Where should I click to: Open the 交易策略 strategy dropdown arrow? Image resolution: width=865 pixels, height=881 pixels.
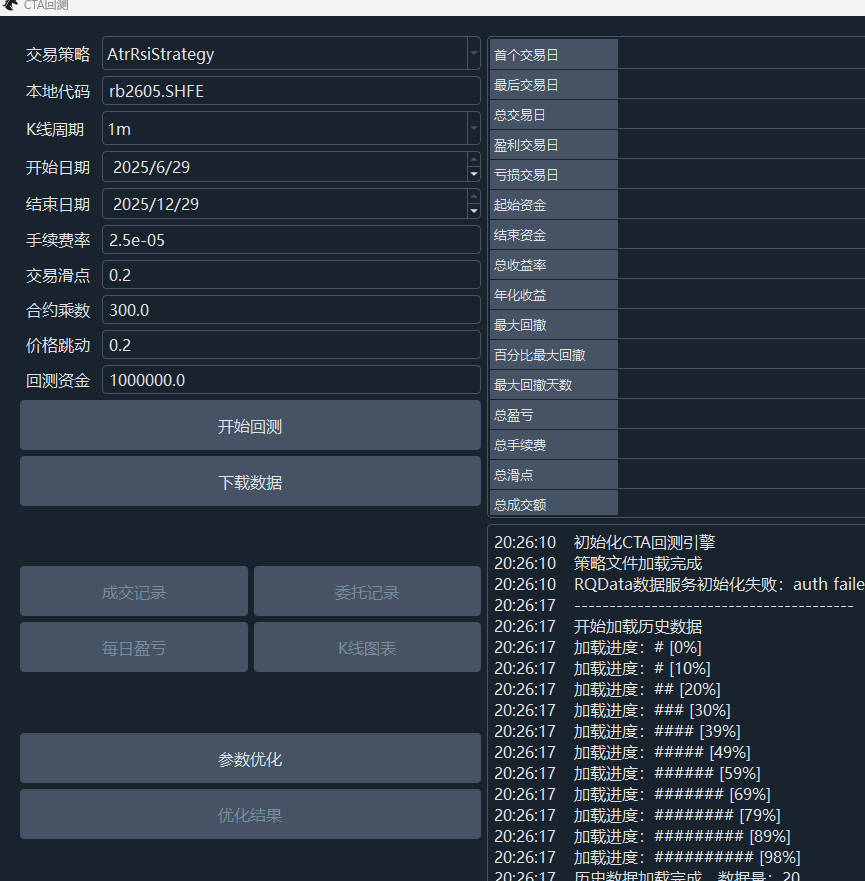pos(473,54)
